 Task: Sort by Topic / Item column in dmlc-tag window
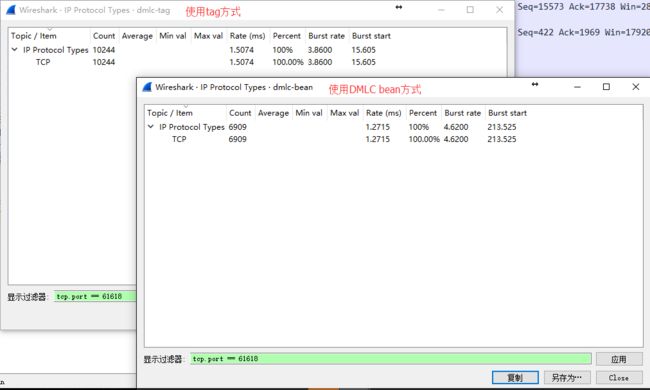tap(49, 36)
